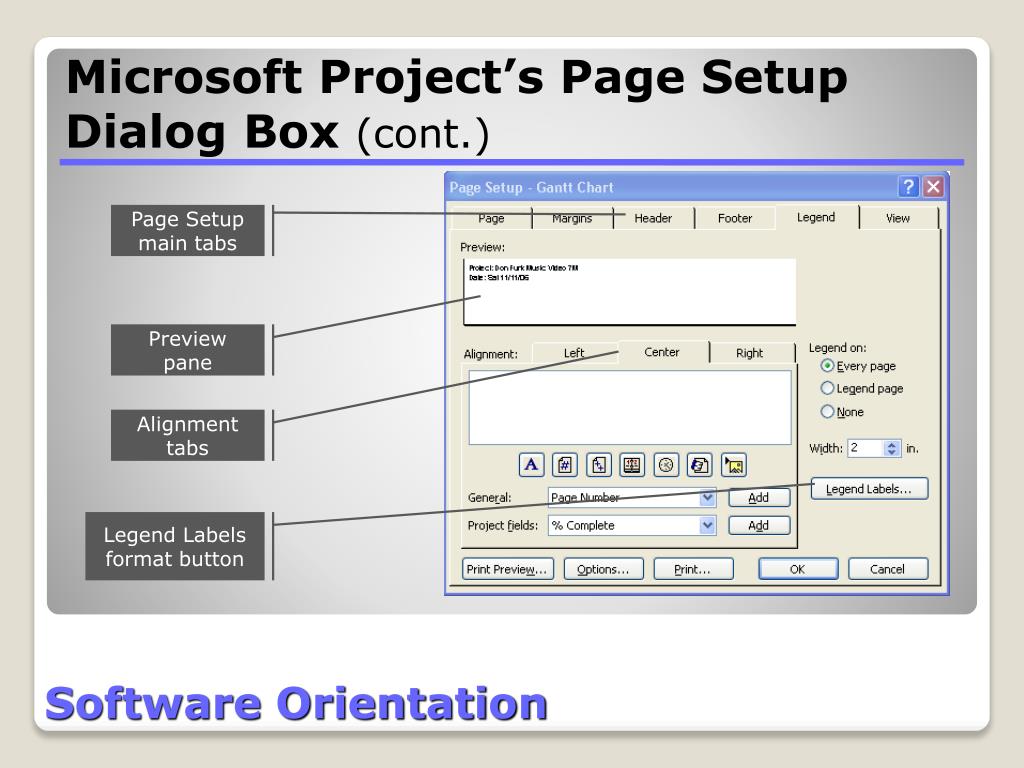Image resolution: width=1024 pixels, height=768 pixels.
Task: Switch to the Margins tab
Action: point(572,218)
